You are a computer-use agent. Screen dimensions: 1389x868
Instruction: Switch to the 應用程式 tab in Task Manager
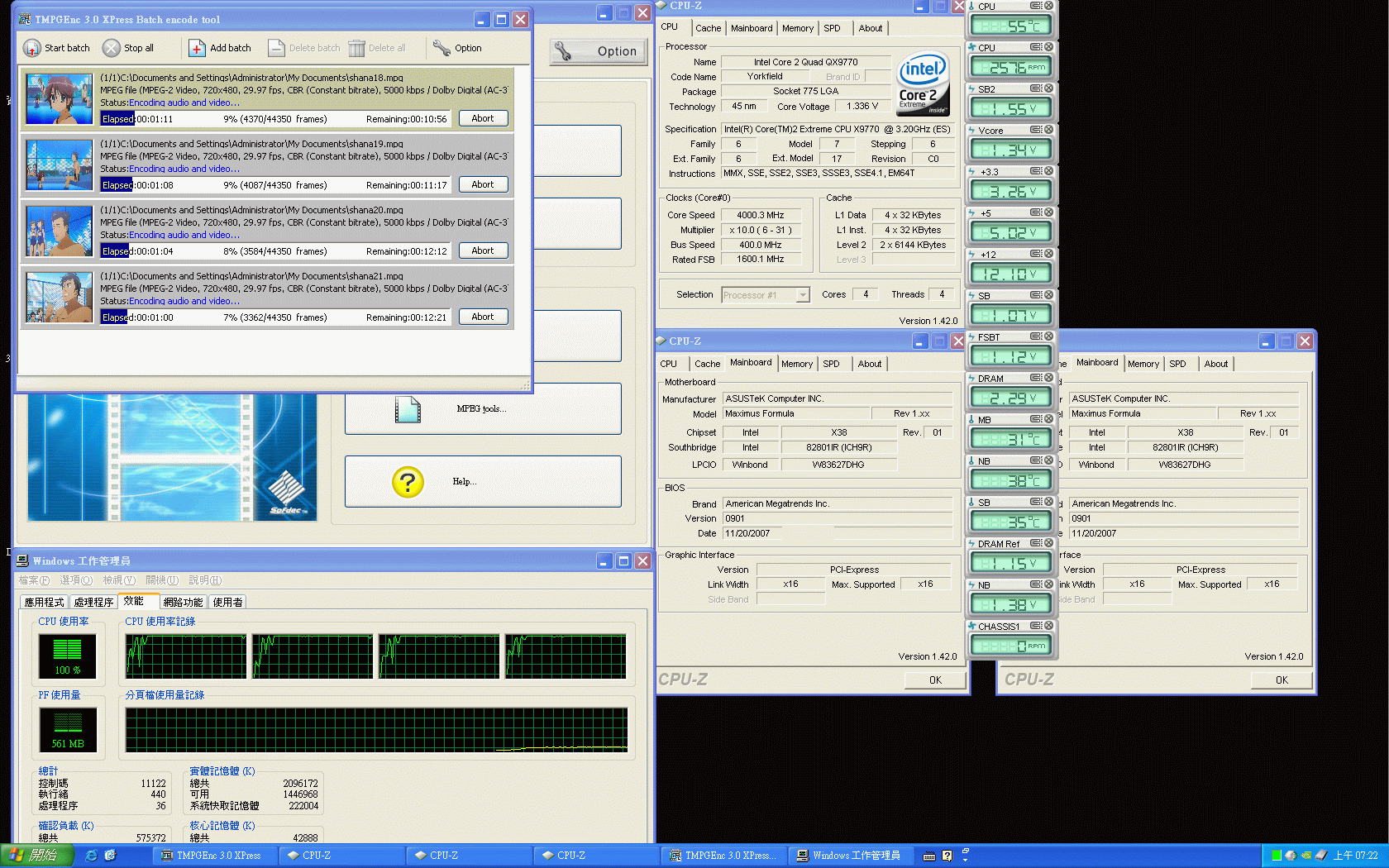click(x=44, y=602)
